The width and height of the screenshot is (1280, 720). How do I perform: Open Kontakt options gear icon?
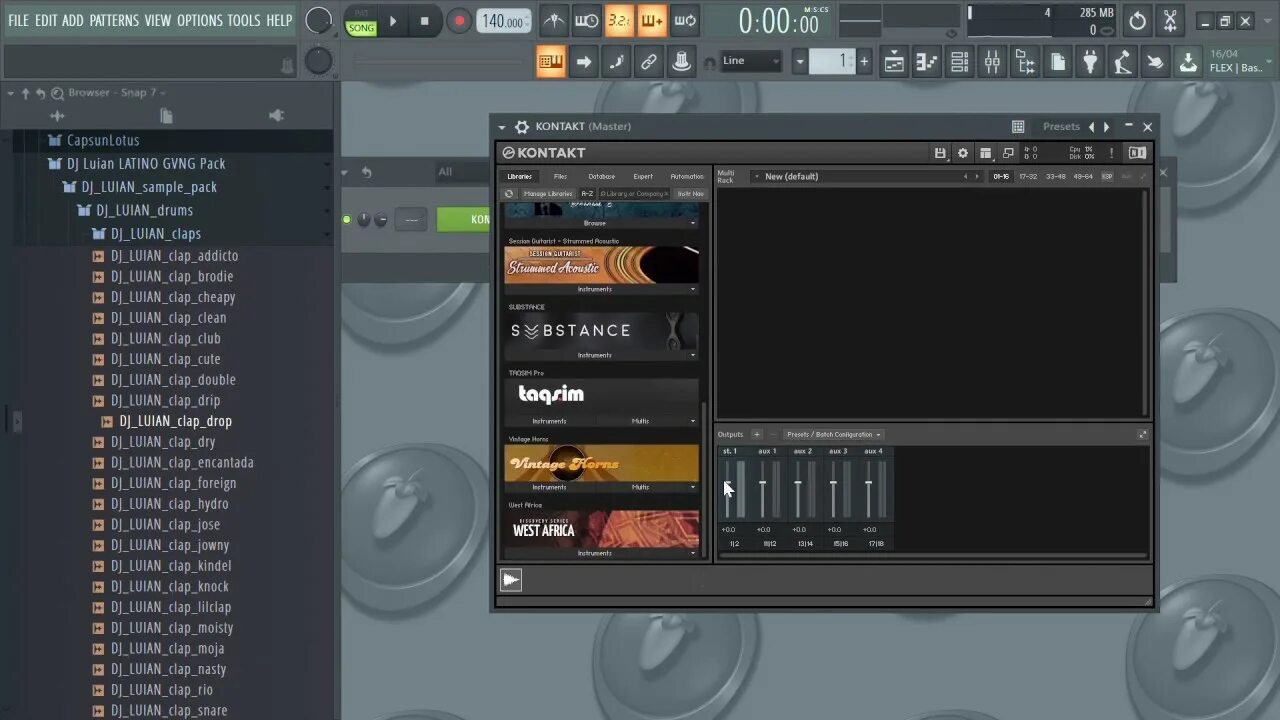coord(963,153)
